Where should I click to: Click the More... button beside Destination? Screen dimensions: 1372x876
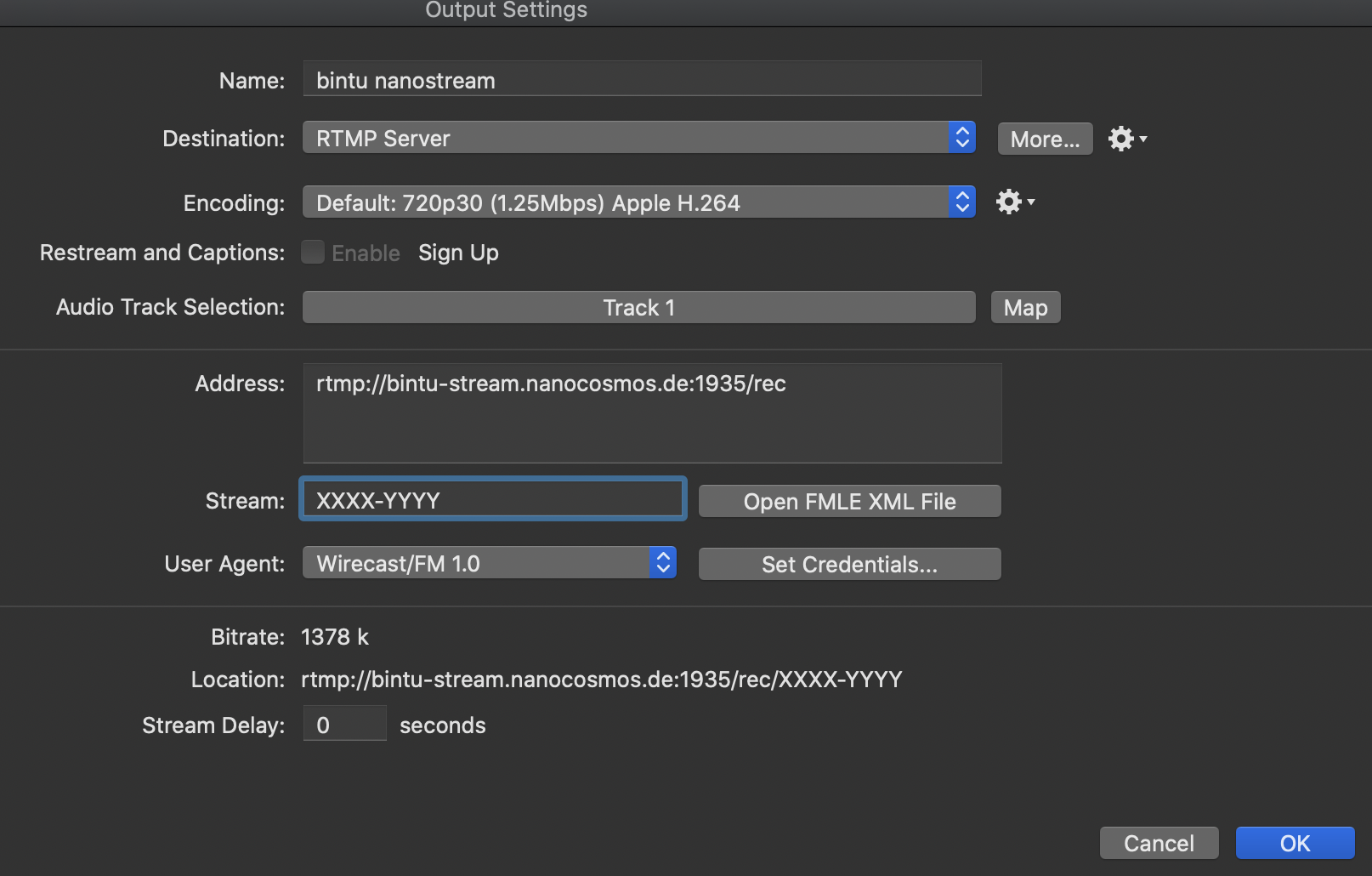point(1045,139)
